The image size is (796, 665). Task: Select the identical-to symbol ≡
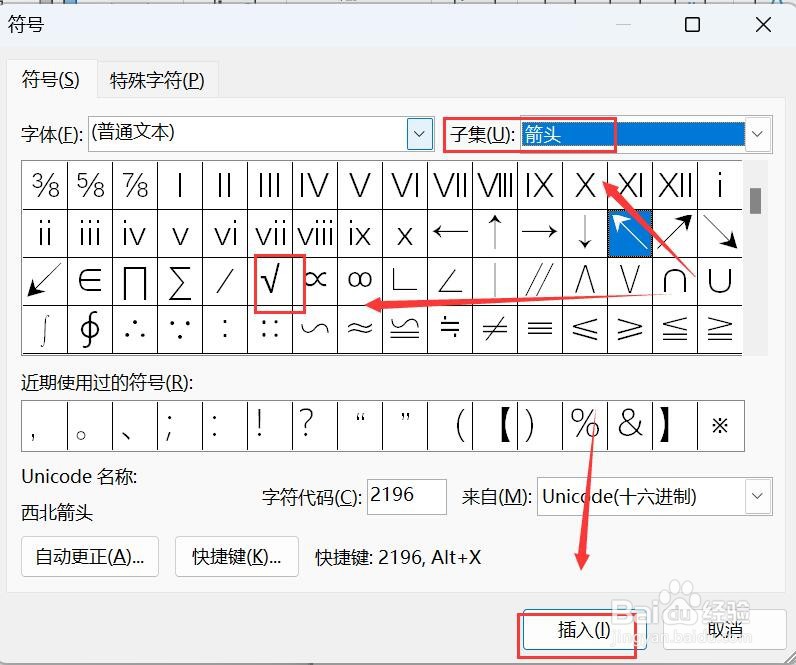point(540,329)
